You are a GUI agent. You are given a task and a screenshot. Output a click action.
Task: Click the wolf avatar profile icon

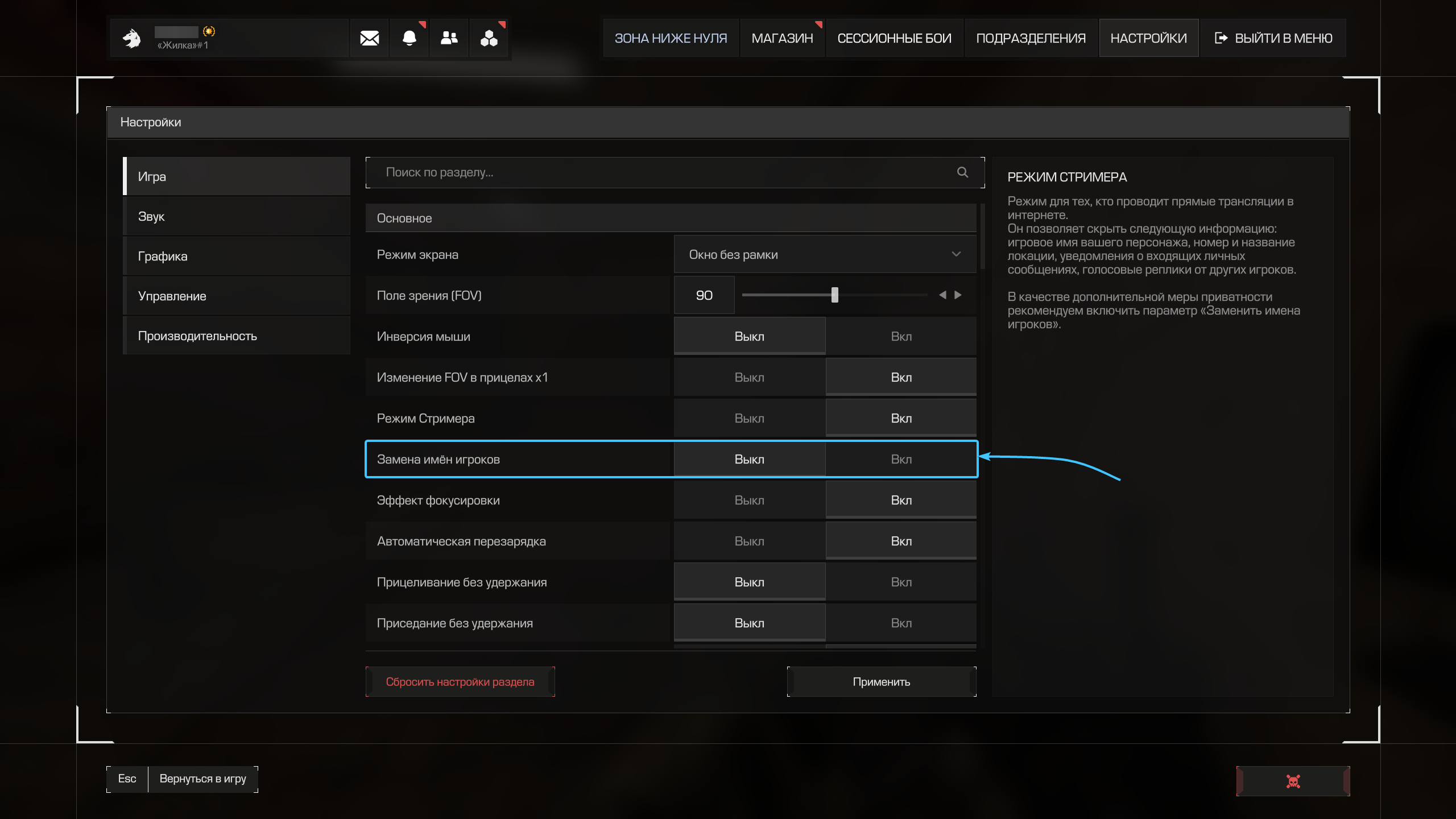pos(132,38)
